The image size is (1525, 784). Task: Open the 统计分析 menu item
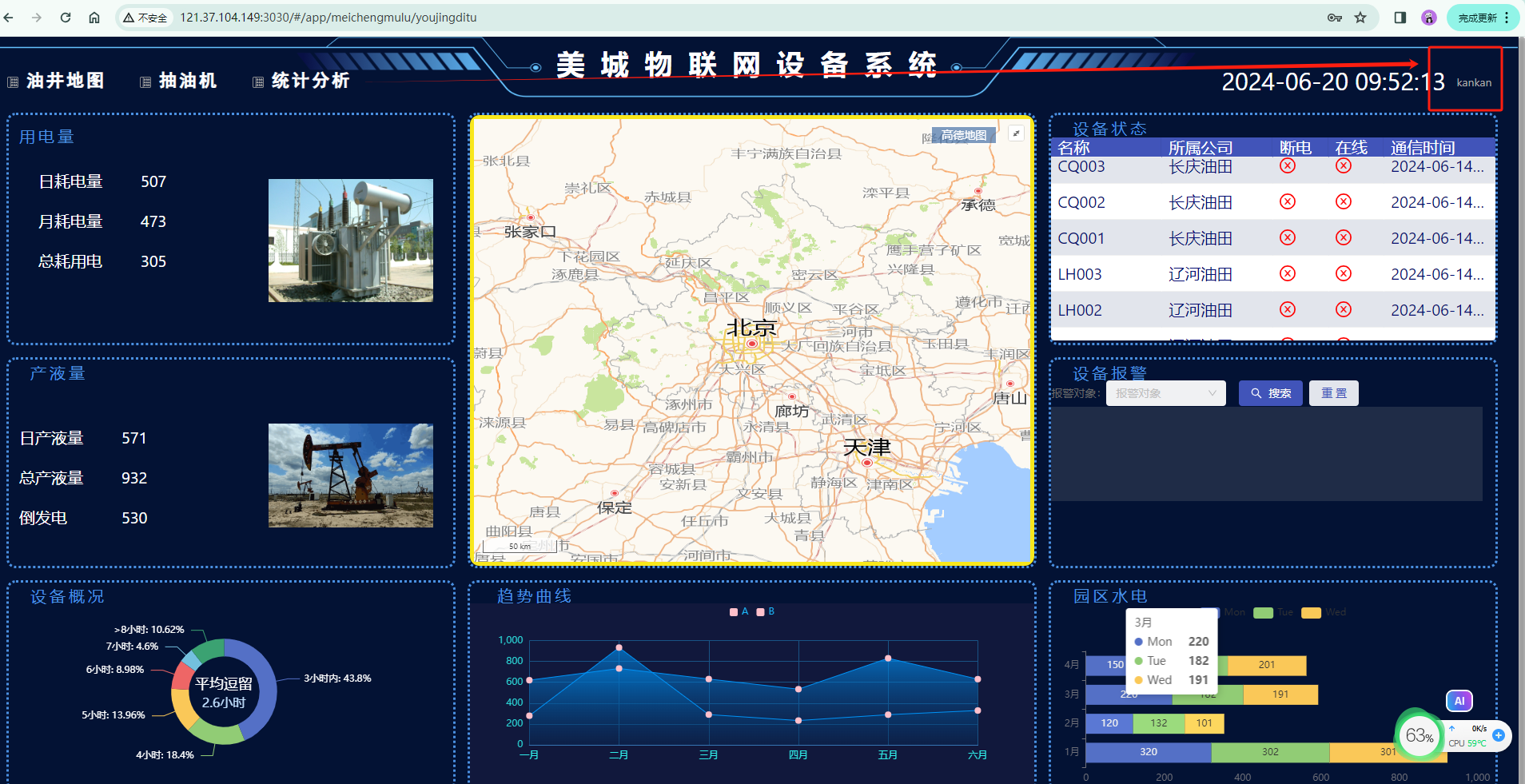(301, 81)
